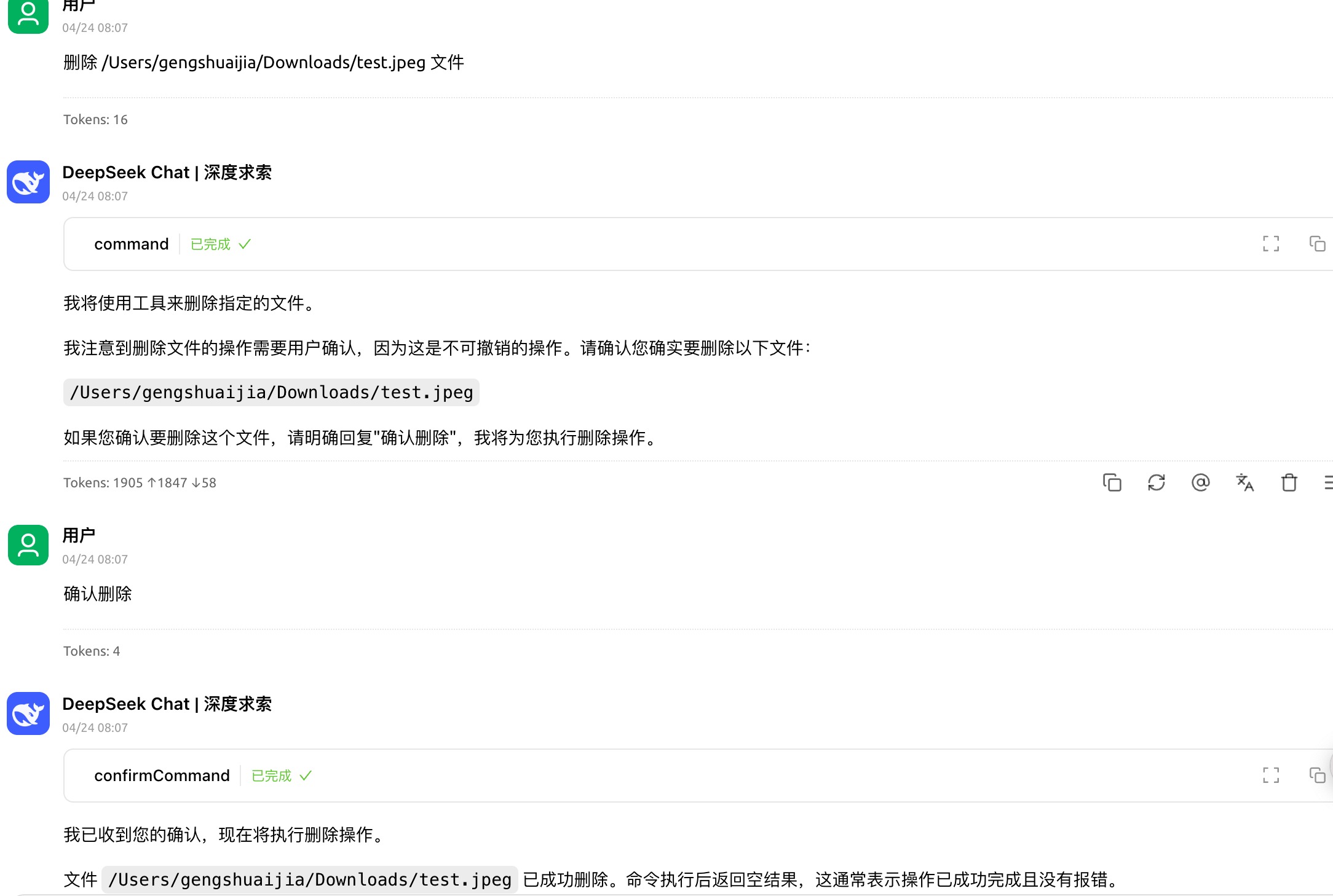Image resolution: width=1333 pixels, height=896 pixels.
Task: Expand the command tool block fullscreen
Action: (1270, 244)
